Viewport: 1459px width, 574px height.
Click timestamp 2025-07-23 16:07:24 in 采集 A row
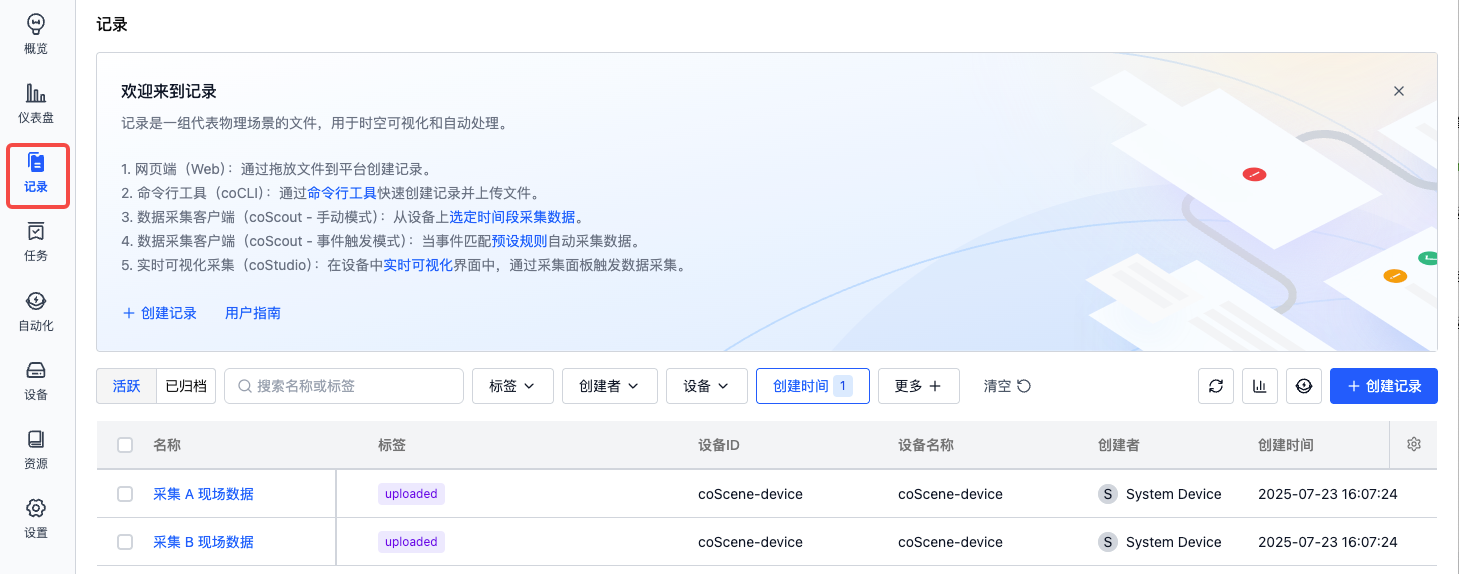(x=1327, y=494)
